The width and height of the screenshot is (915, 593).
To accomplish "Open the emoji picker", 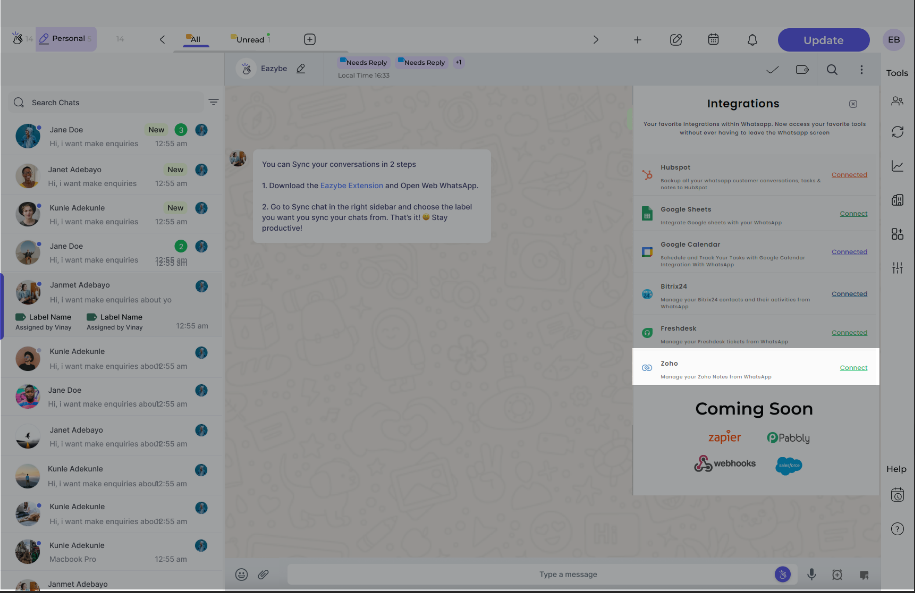I will pos(241,574).
